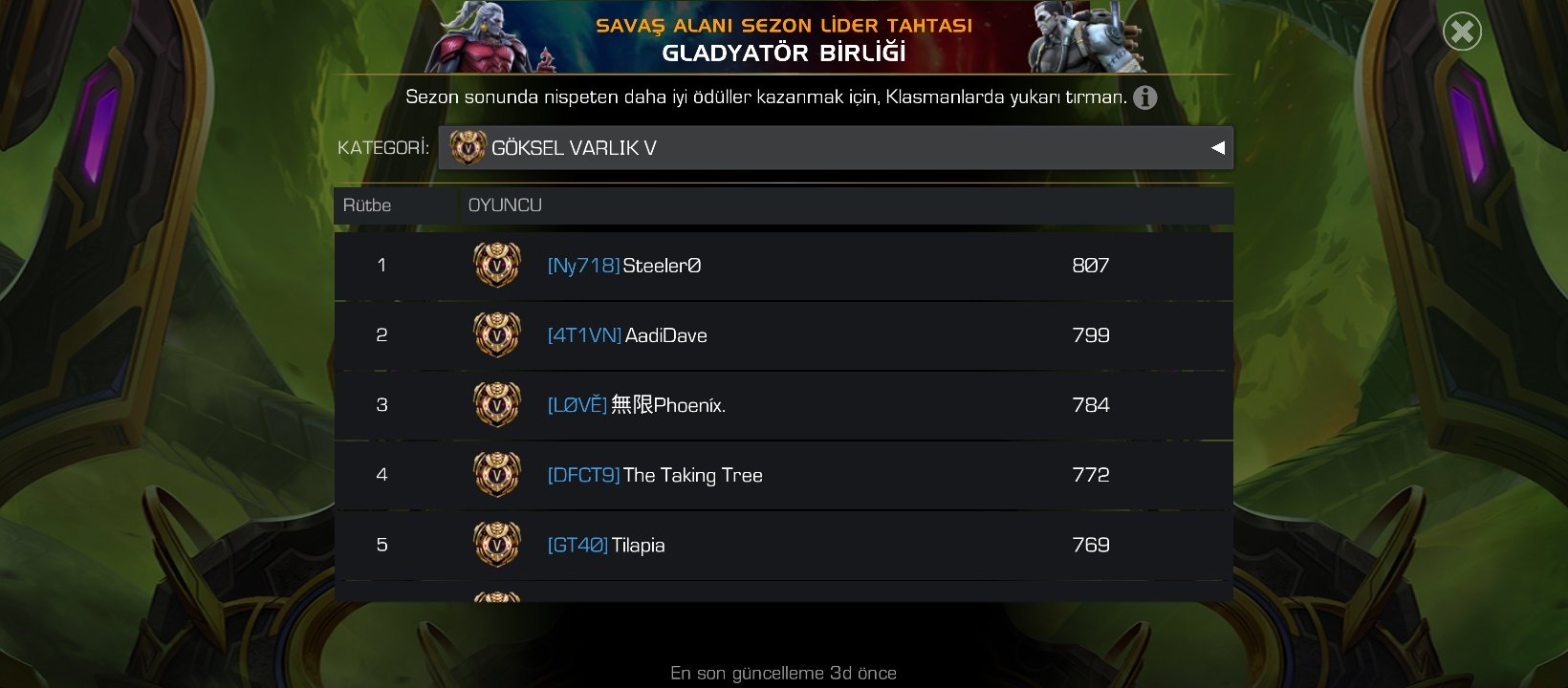Close the leaderboard with the X icon
The width and height of the screenshot is (1568, 688).
1462,32
